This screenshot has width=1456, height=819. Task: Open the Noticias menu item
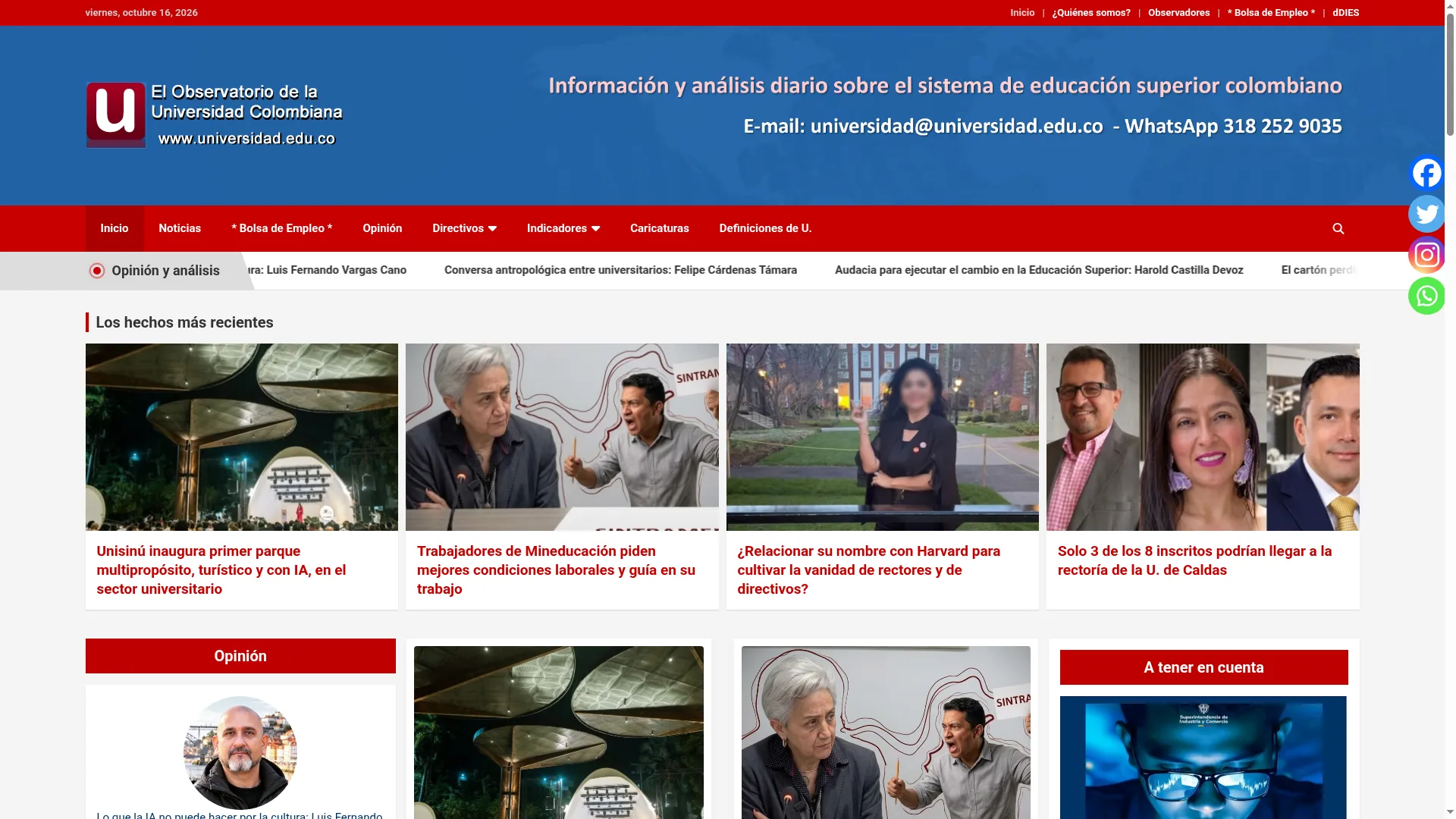coord(180,228)
